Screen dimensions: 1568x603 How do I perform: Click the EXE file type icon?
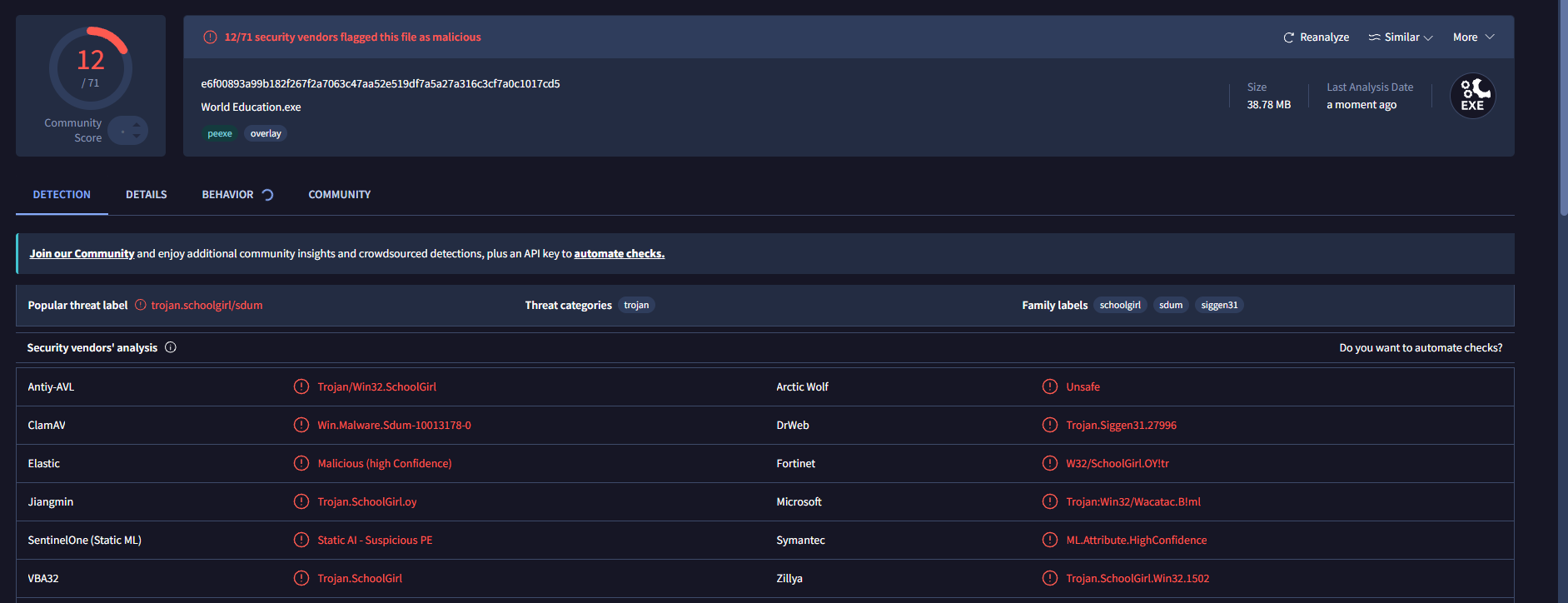pos(1472,96)
